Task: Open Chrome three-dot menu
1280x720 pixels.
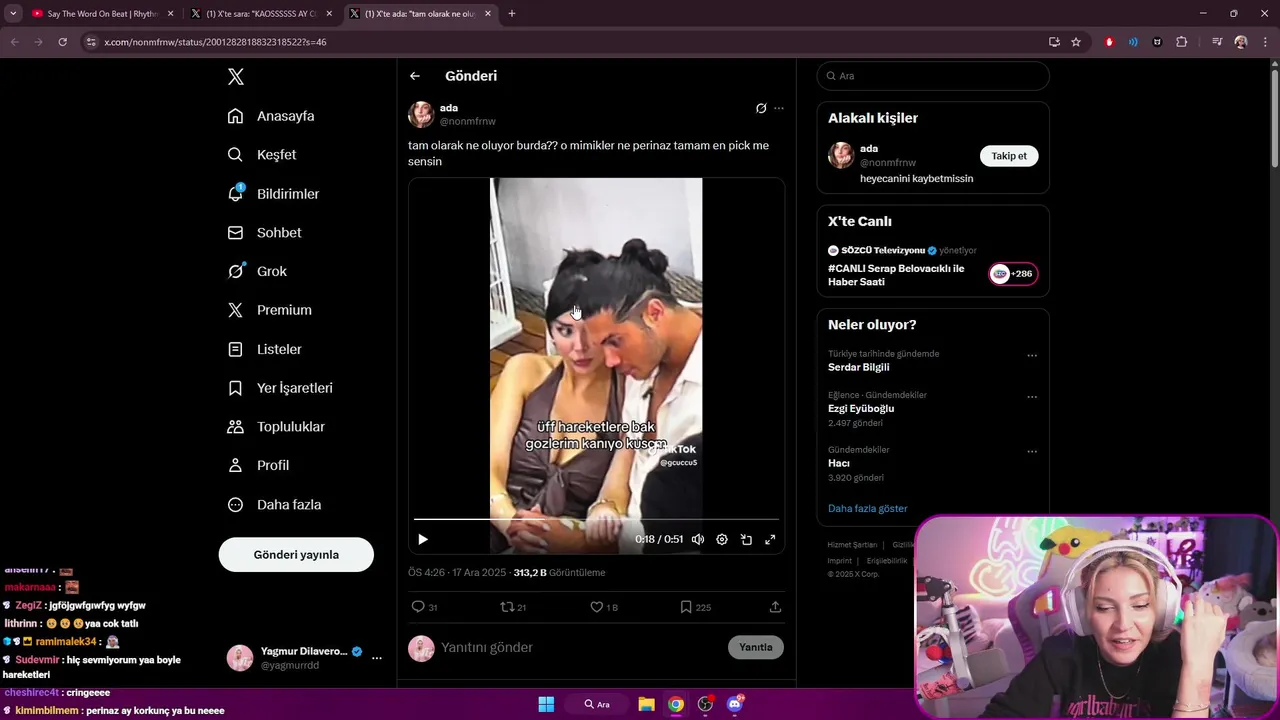Action: (1264, 42)
